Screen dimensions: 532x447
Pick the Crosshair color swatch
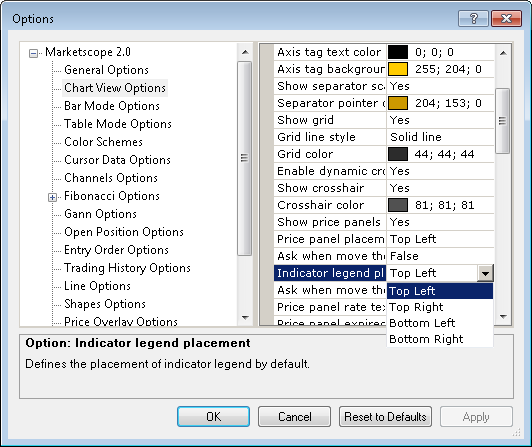(398, 205)
